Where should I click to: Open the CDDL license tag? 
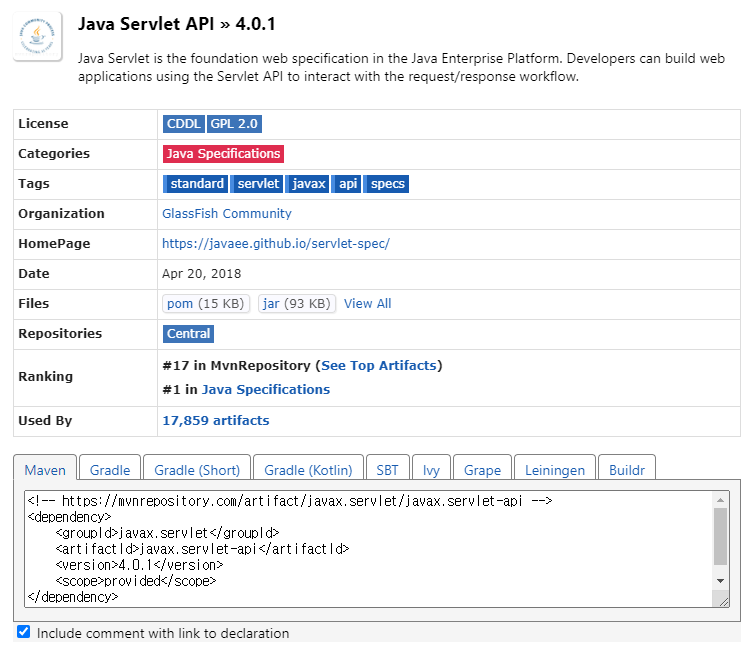183,124
